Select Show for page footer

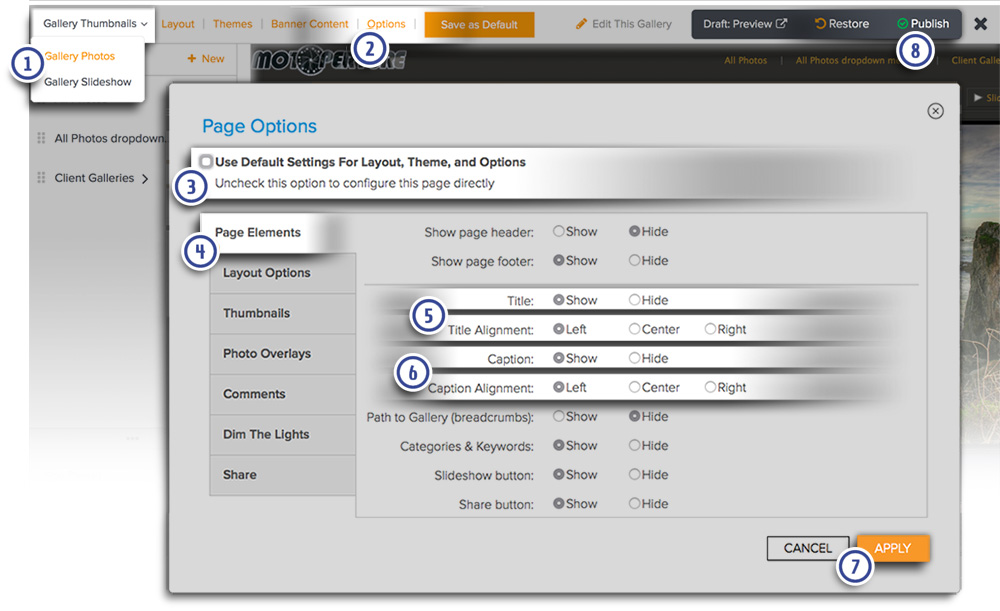[559, 260]
